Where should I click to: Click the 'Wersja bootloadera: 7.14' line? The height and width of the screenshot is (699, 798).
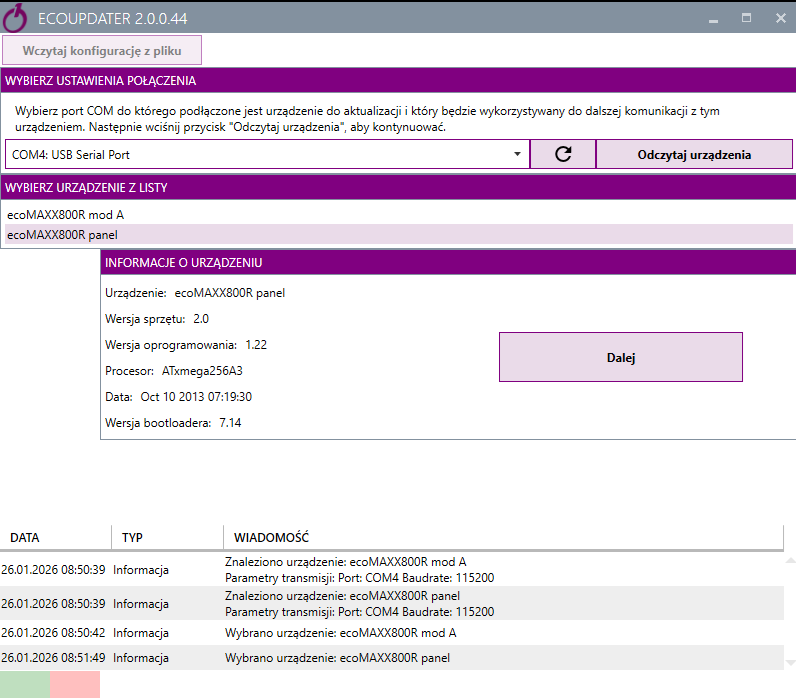[173, 423]
